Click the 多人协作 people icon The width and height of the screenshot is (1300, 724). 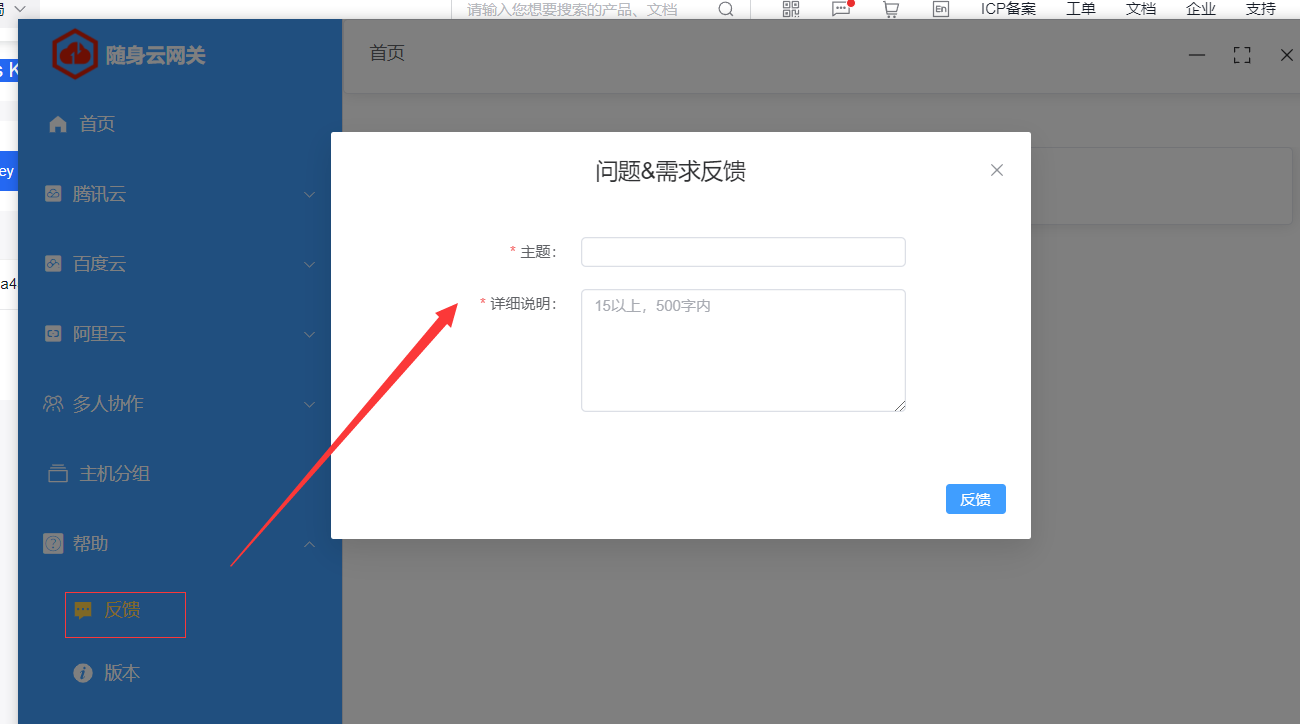point(53,404)
